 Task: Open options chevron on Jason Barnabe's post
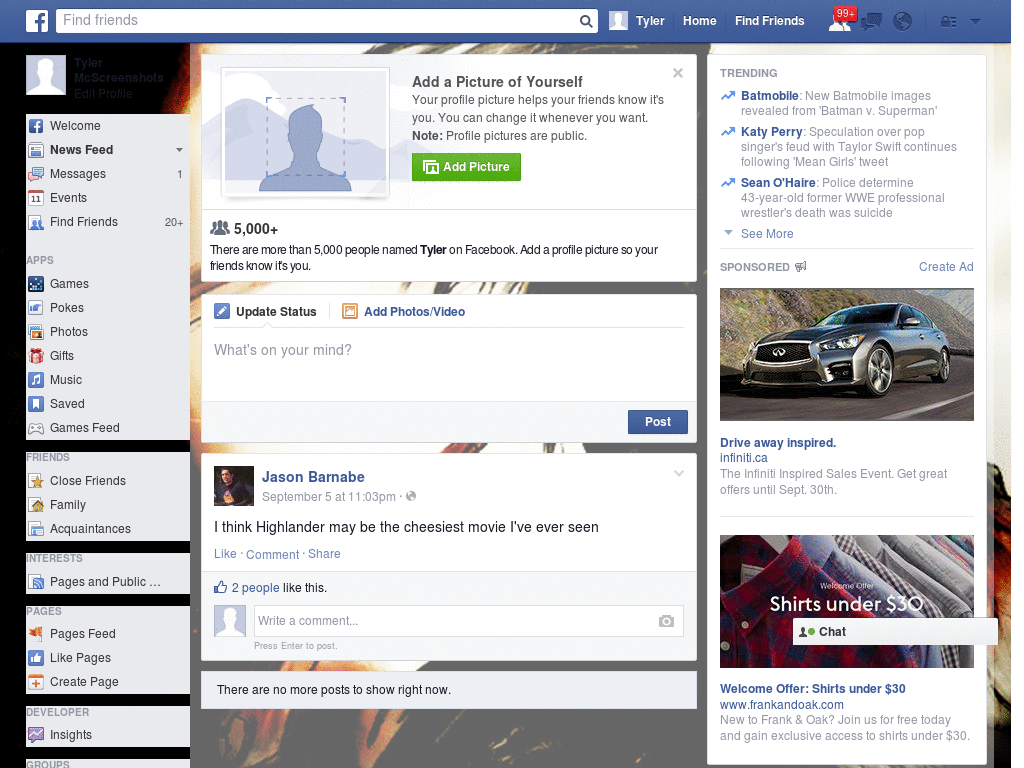(x=679, y=473)
